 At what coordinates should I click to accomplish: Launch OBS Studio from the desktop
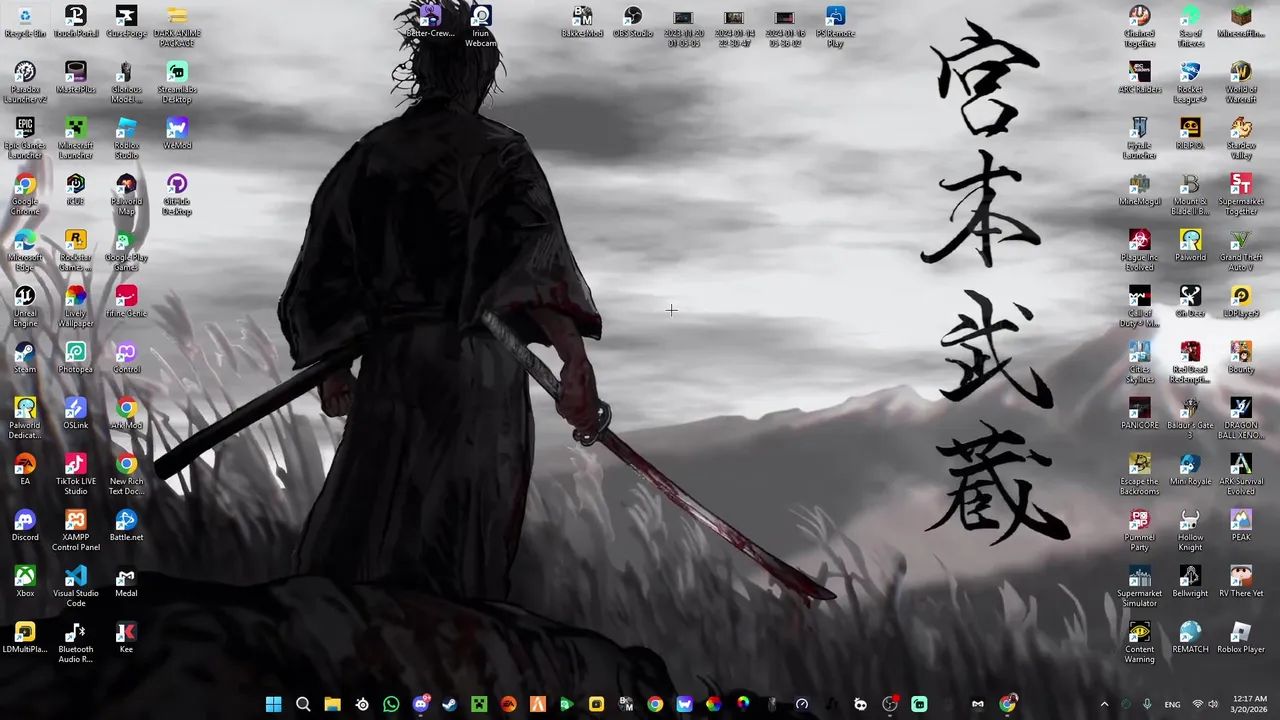click(633, 22)
